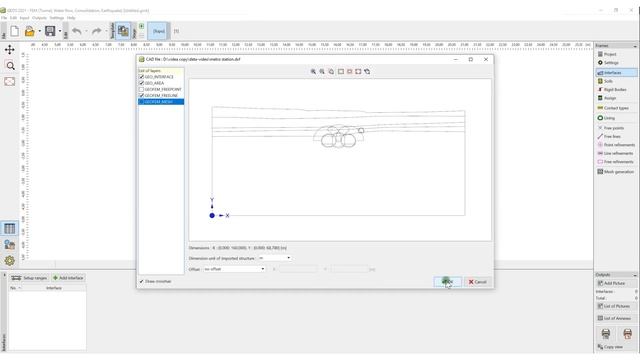Click the icon above the gear in left sidebar
This screenshot has width=640, height=360.
[10, 244]
